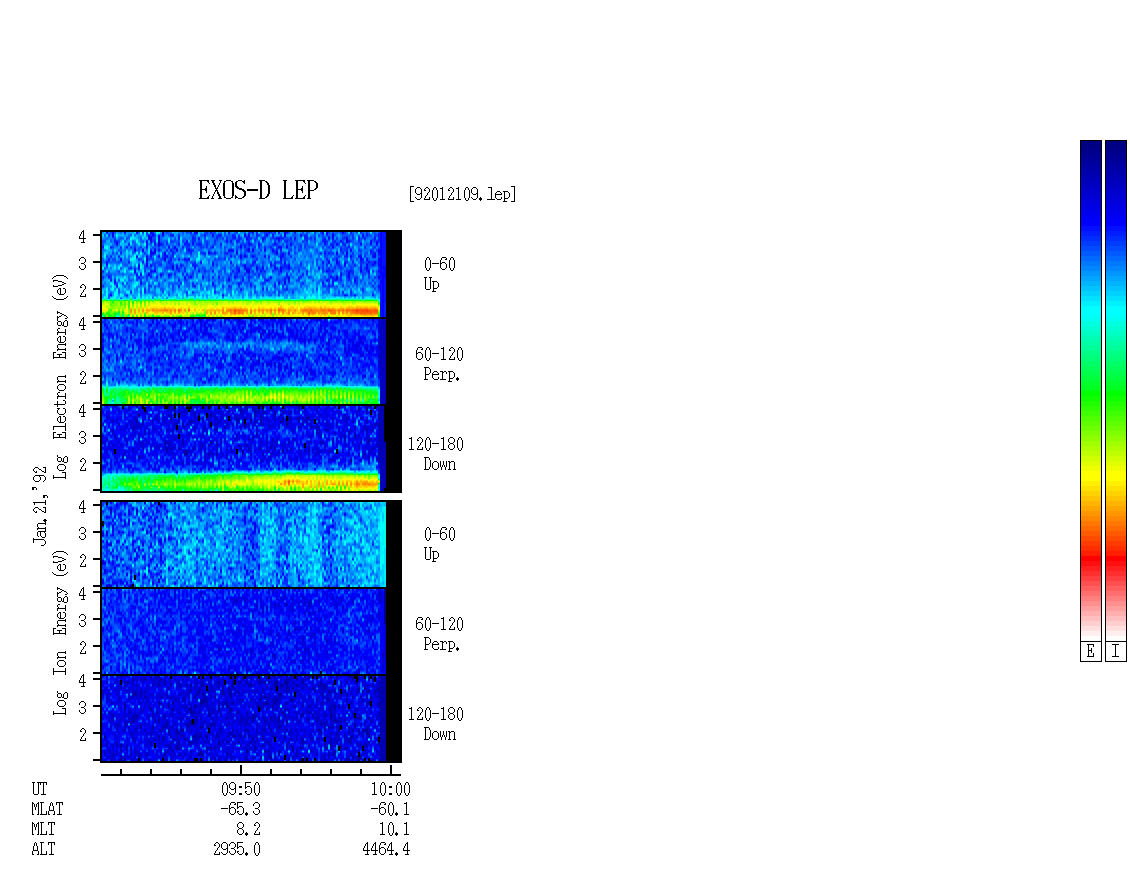1130x875 pixels.
Task: Click the electron 0-60 Up spectrogram panel
Action: click(x=251, y=274)
